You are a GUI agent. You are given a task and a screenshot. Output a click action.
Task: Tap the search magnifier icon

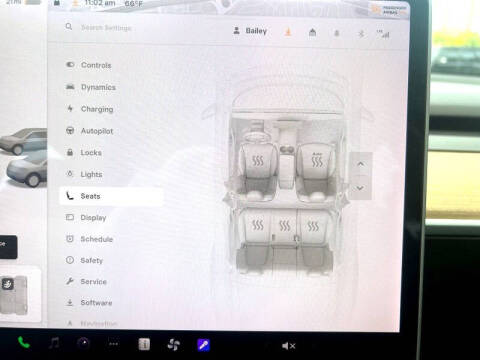pos(69,26)
